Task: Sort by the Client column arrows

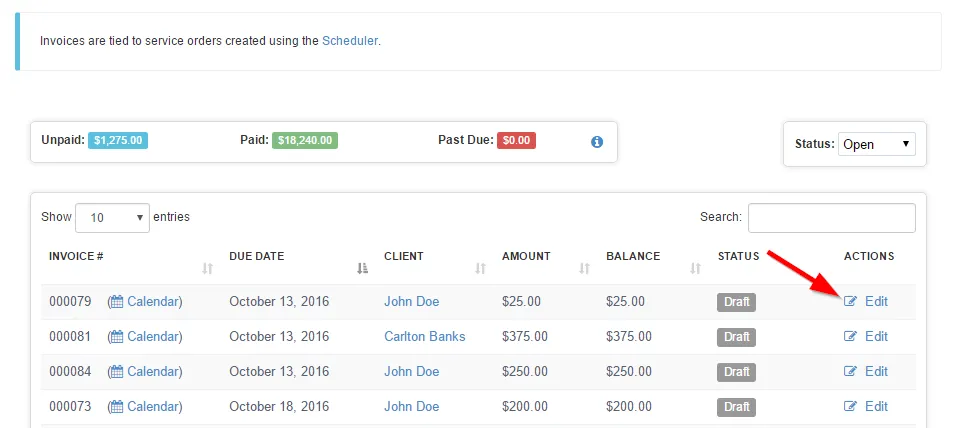Action: click(481, 268)
